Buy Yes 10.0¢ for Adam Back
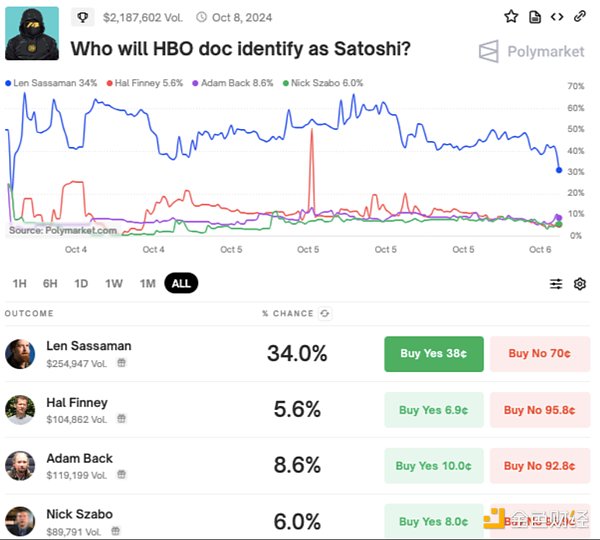 434,465
